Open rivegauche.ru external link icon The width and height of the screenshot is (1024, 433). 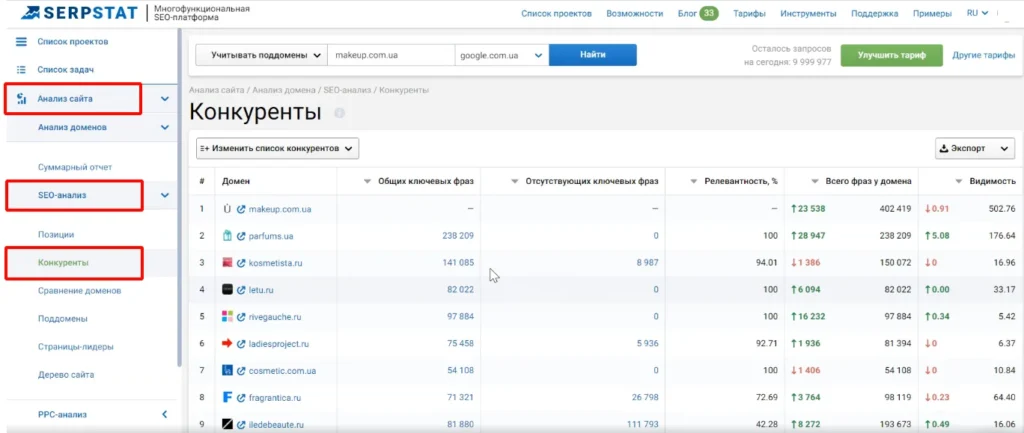point(241,317)
